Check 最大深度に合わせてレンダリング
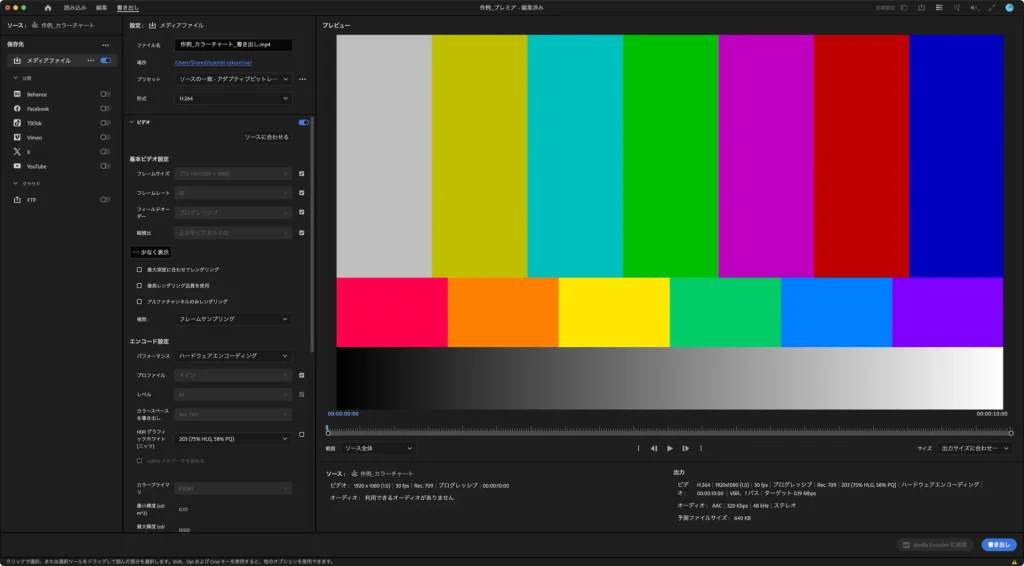 (139, 269)
